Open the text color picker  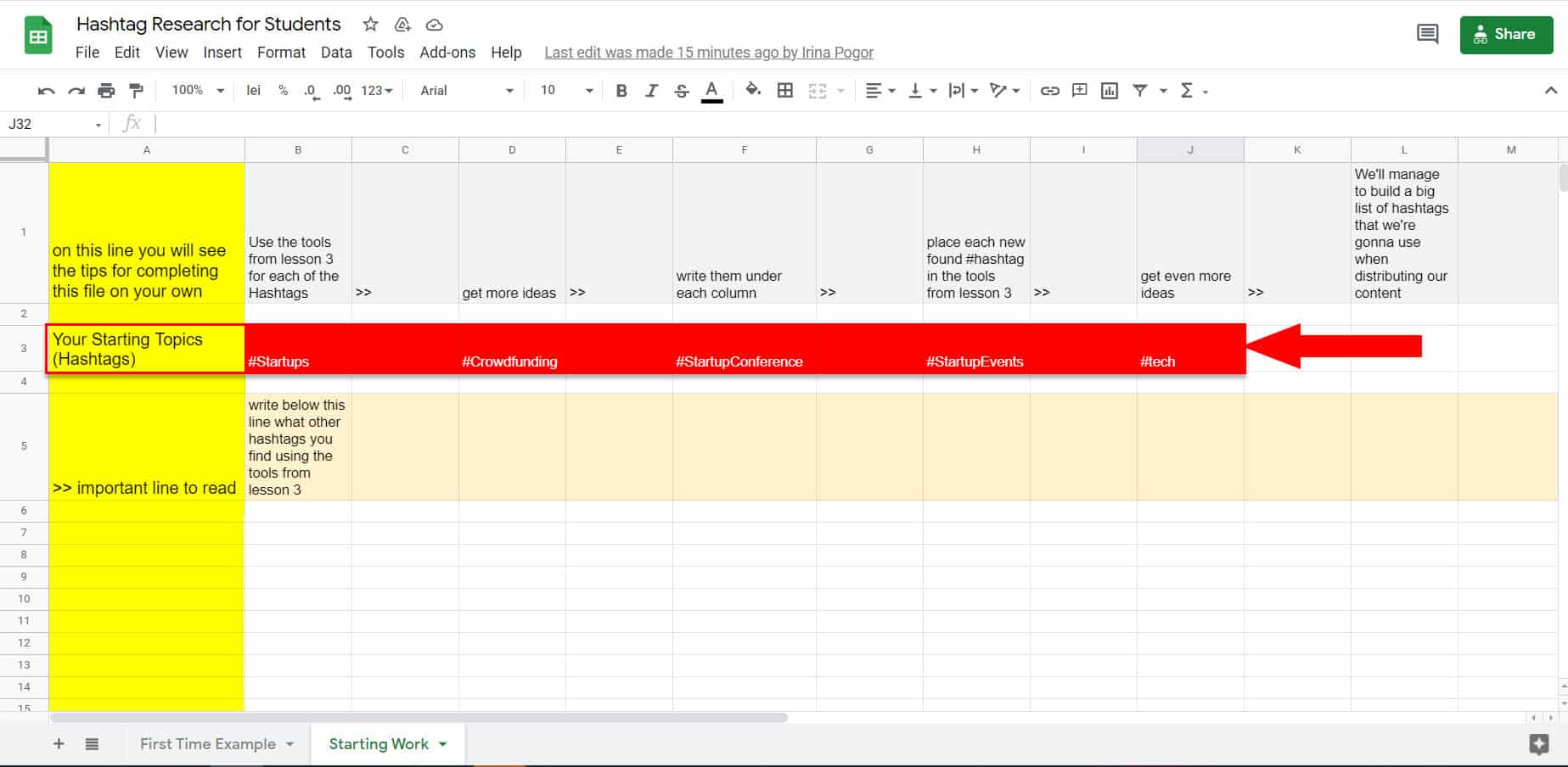click(712, 92)
